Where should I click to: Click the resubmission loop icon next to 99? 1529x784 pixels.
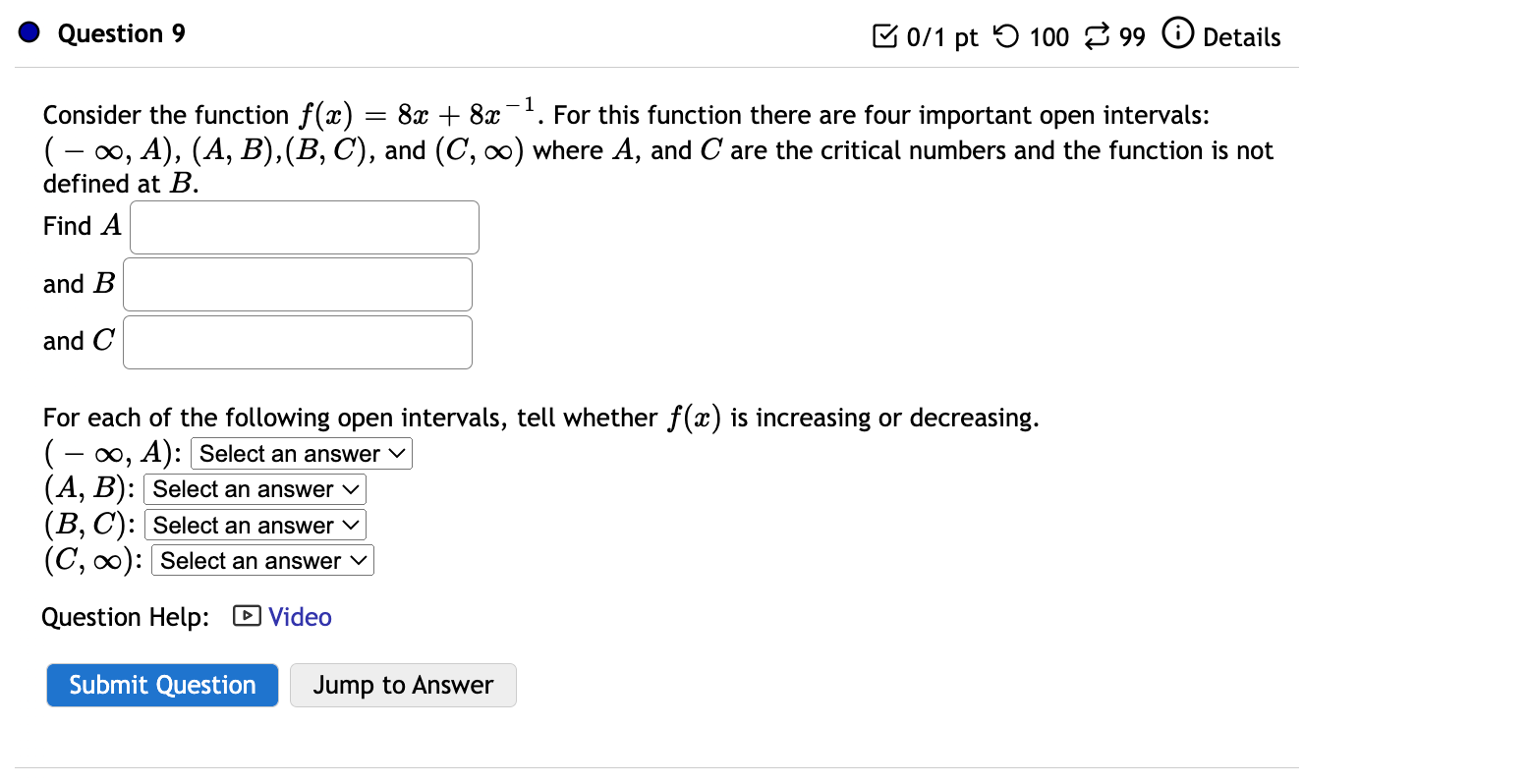(1096, 36)
